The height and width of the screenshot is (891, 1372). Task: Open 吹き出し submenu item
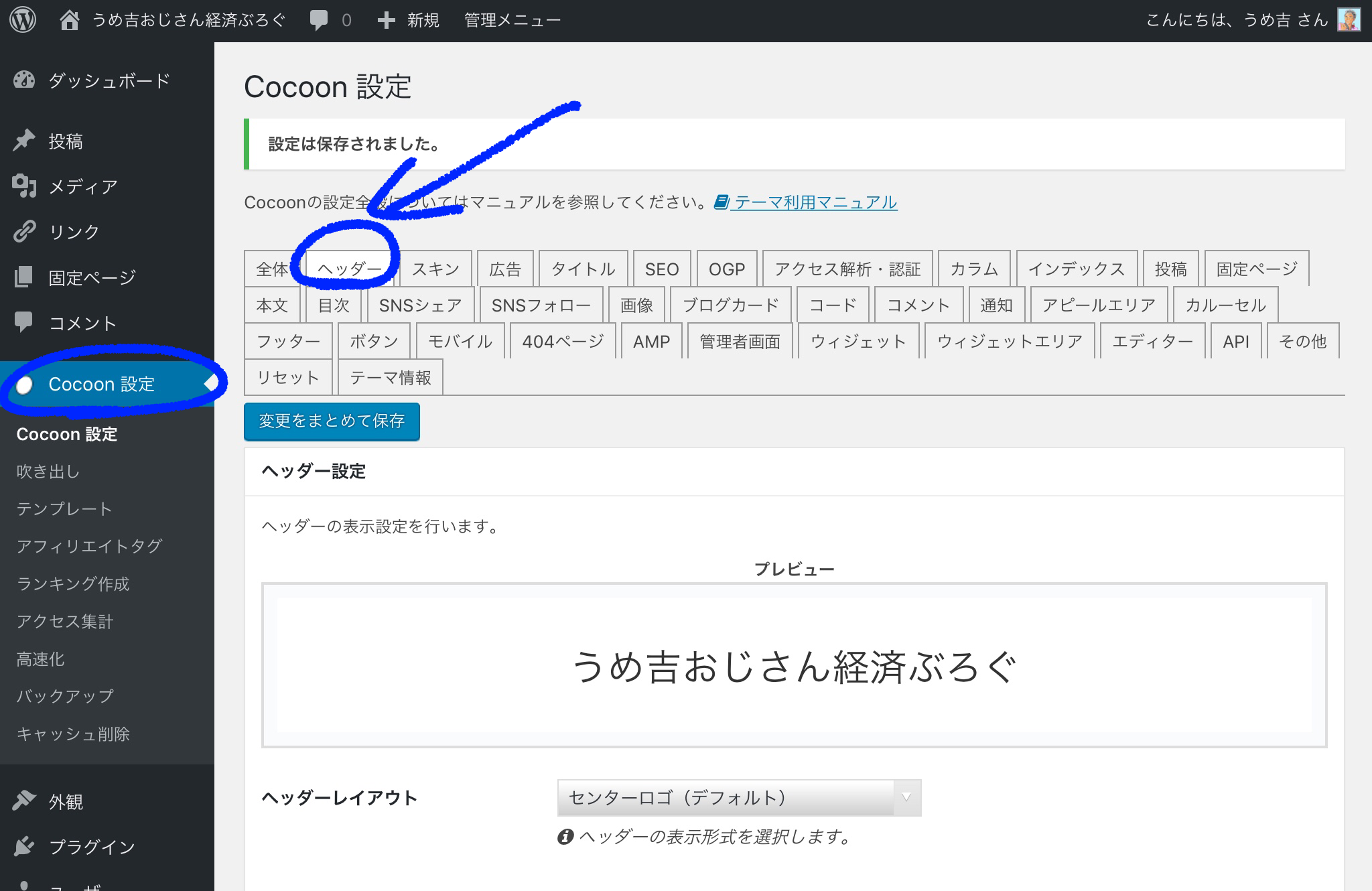(48, 472)
